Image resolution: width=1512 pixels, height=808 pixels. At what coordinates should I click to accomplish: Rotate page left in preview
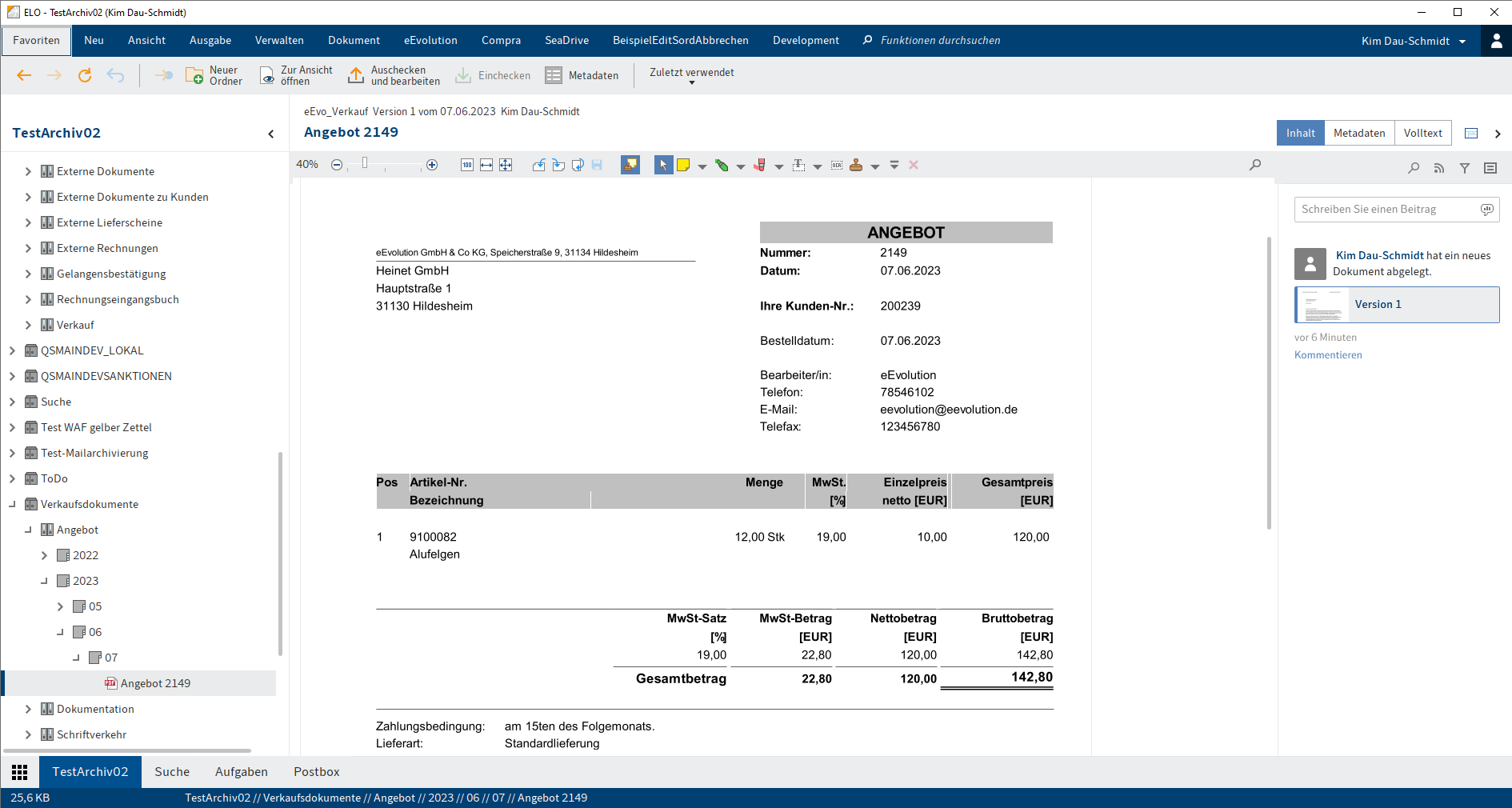pyautogui.click(x=539, y=165)
